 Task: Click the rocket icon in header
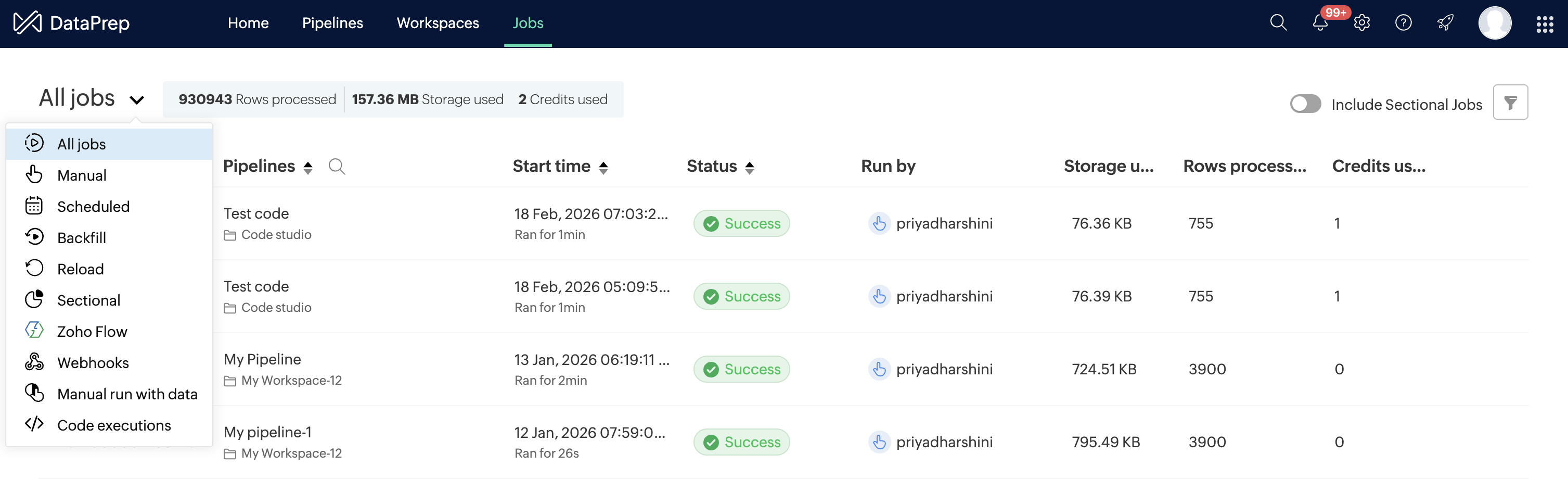pyautogui.click(x=1445, y=23)
